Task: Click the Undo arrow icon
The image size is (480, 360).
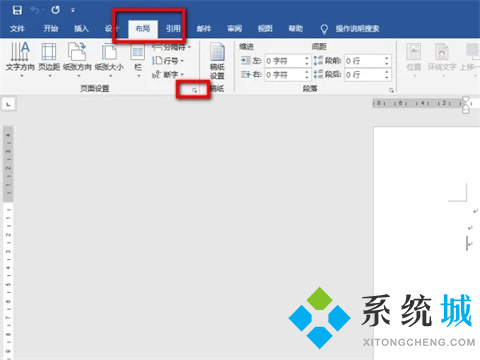Action: [x=35, y=10]
